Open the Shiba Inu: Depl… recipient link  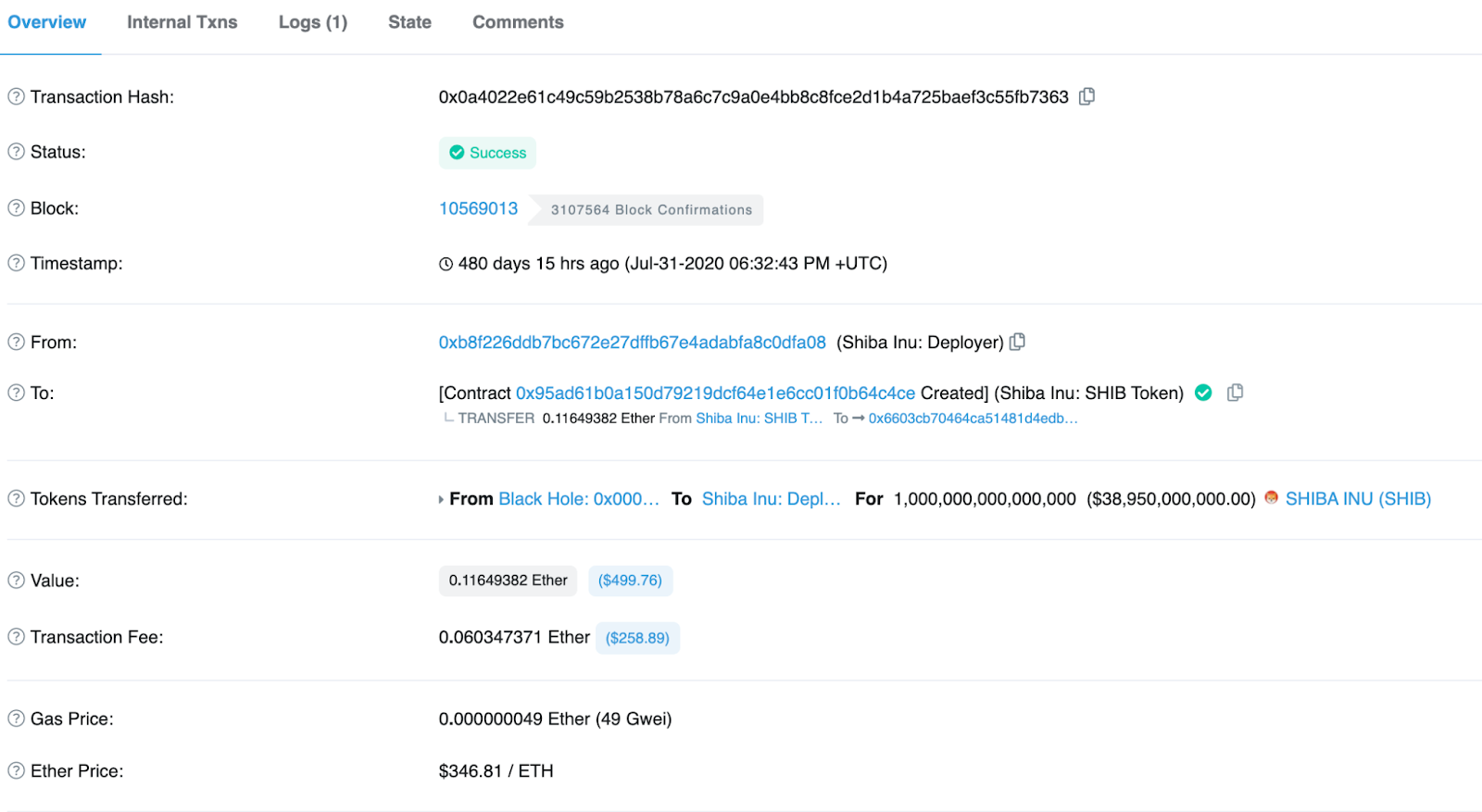coord(772,499)
